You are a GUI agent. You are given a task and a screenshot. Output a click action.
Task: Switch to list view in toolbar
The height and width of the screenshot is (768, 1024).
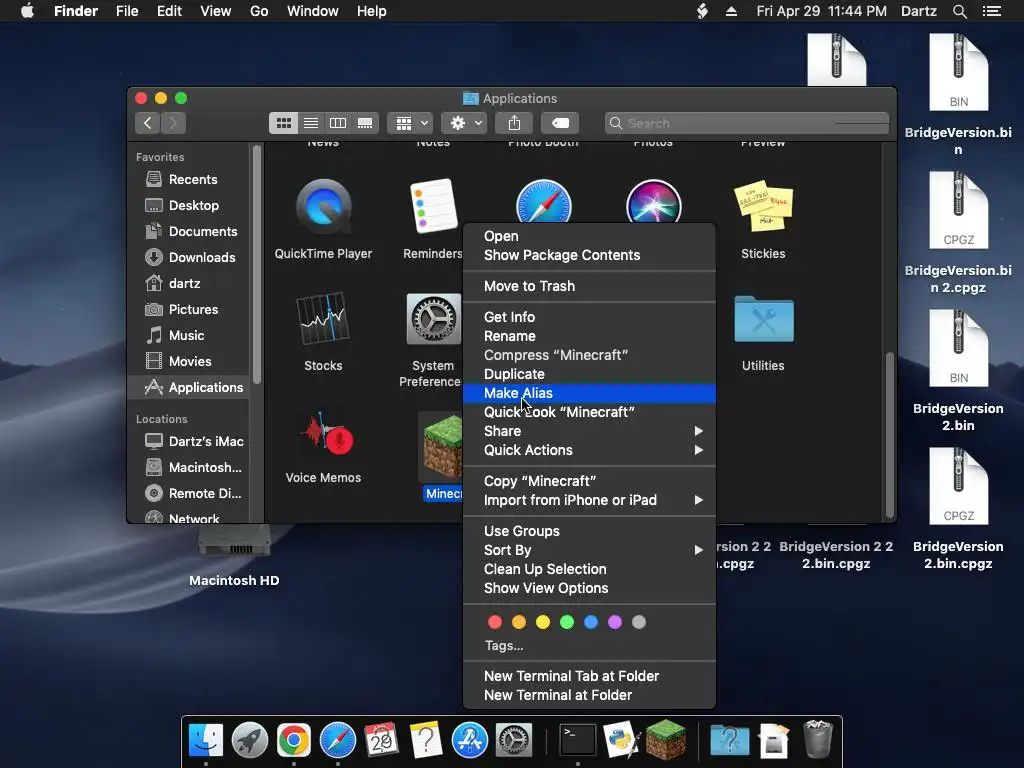point(311,123)
